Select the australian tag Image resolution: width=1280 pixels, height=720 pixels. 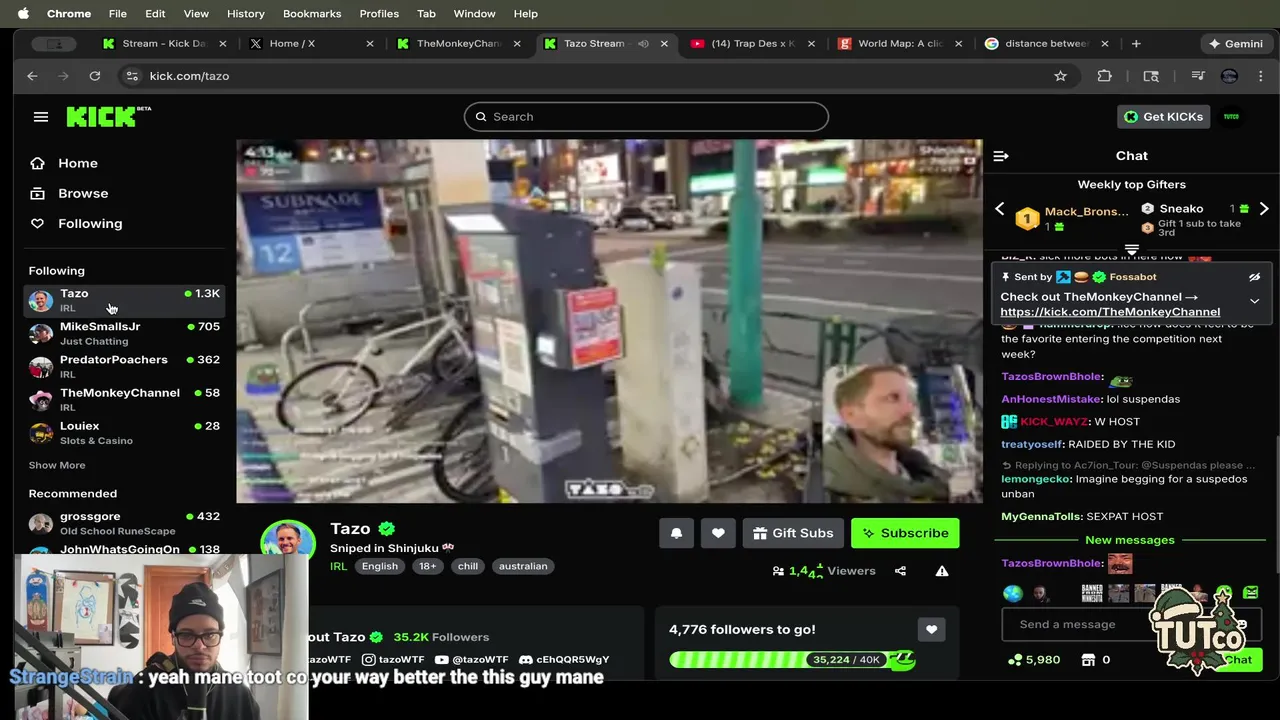click(523, 566)
